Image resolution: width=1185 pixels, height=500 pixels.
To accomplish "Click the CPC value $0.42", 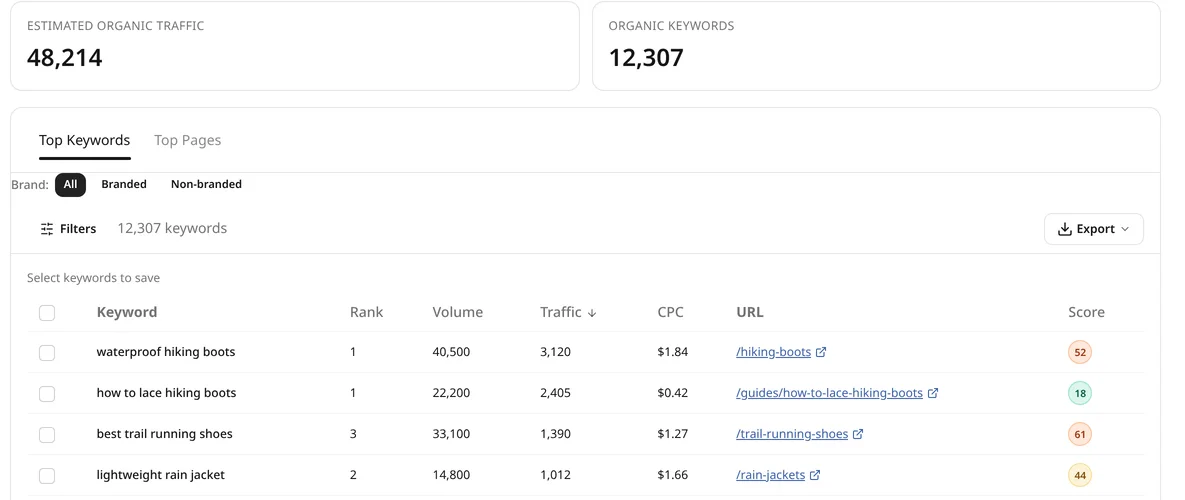I will pos(673,393).
